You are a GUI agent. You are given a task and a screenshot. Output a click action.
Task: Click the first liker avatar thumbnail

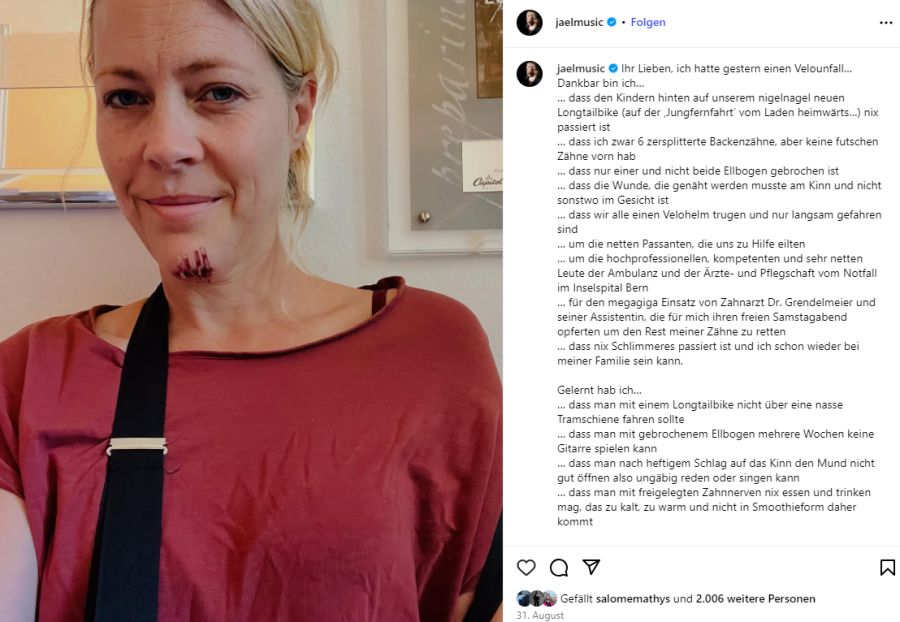(523, 598)
